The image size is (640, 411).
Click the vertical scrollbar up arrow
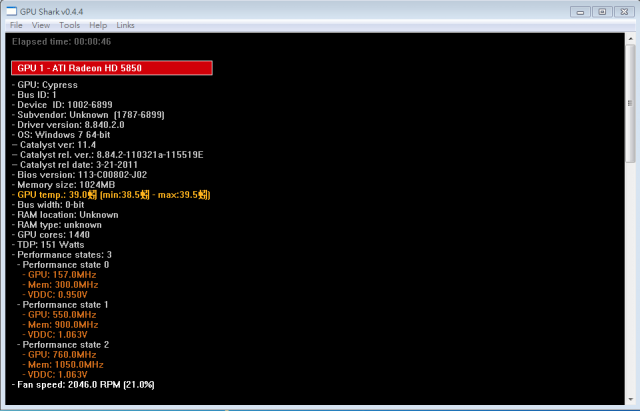tap(630, 39)
